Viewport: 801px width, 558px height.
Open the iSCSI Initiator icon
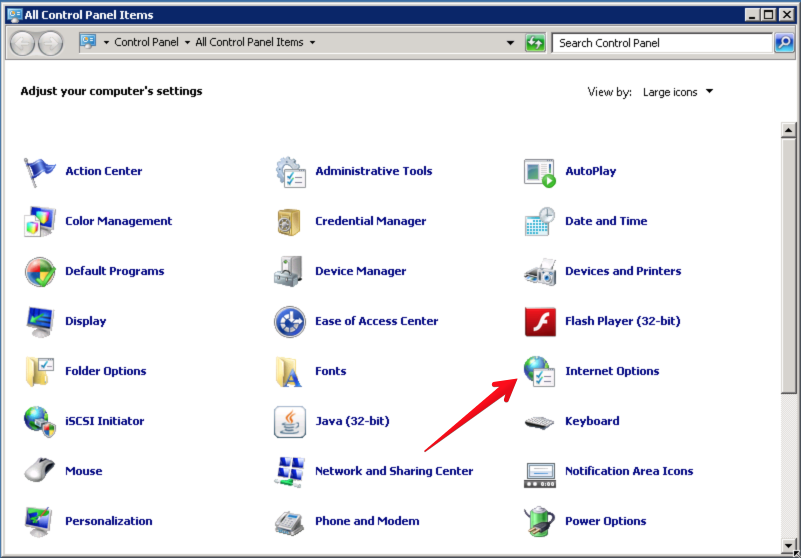tap(40, 422)
